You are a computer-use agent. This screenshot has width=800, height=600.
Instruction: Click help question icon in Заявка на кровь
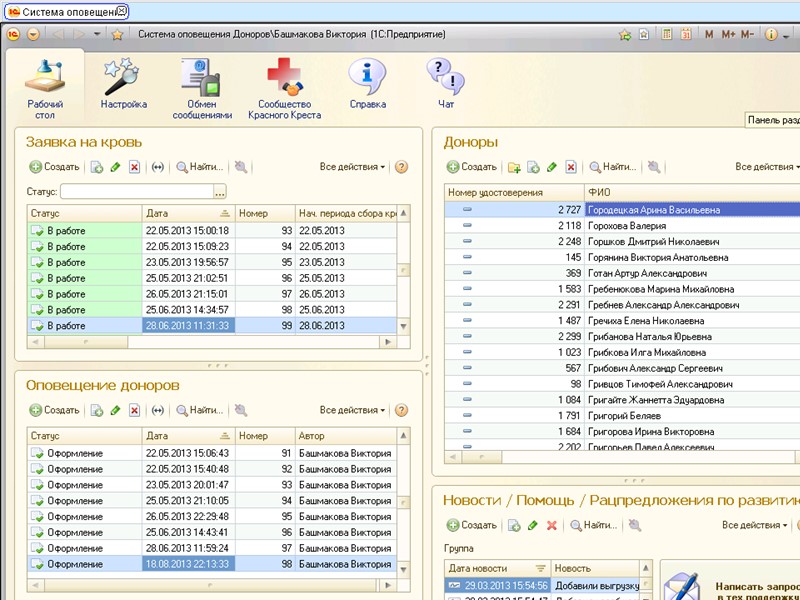(x=401, y=168)
